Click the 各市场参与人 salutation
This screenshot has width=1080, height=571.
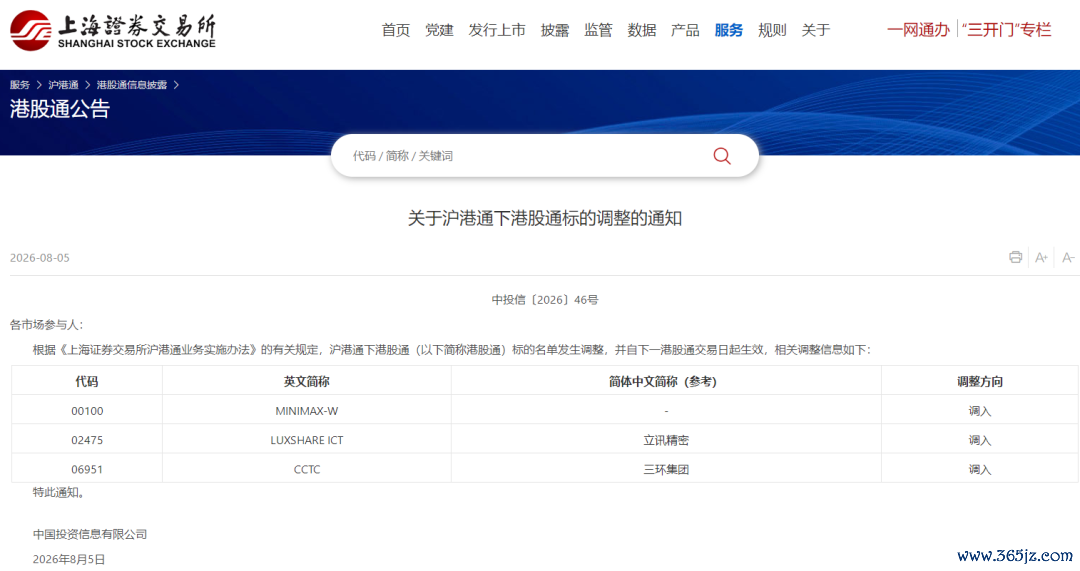click(46, 324)
